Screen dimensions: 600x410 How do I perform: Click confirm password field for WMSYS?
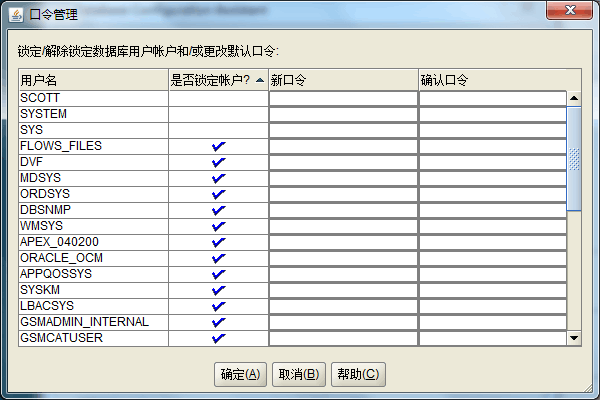click(x=493, y=226)
